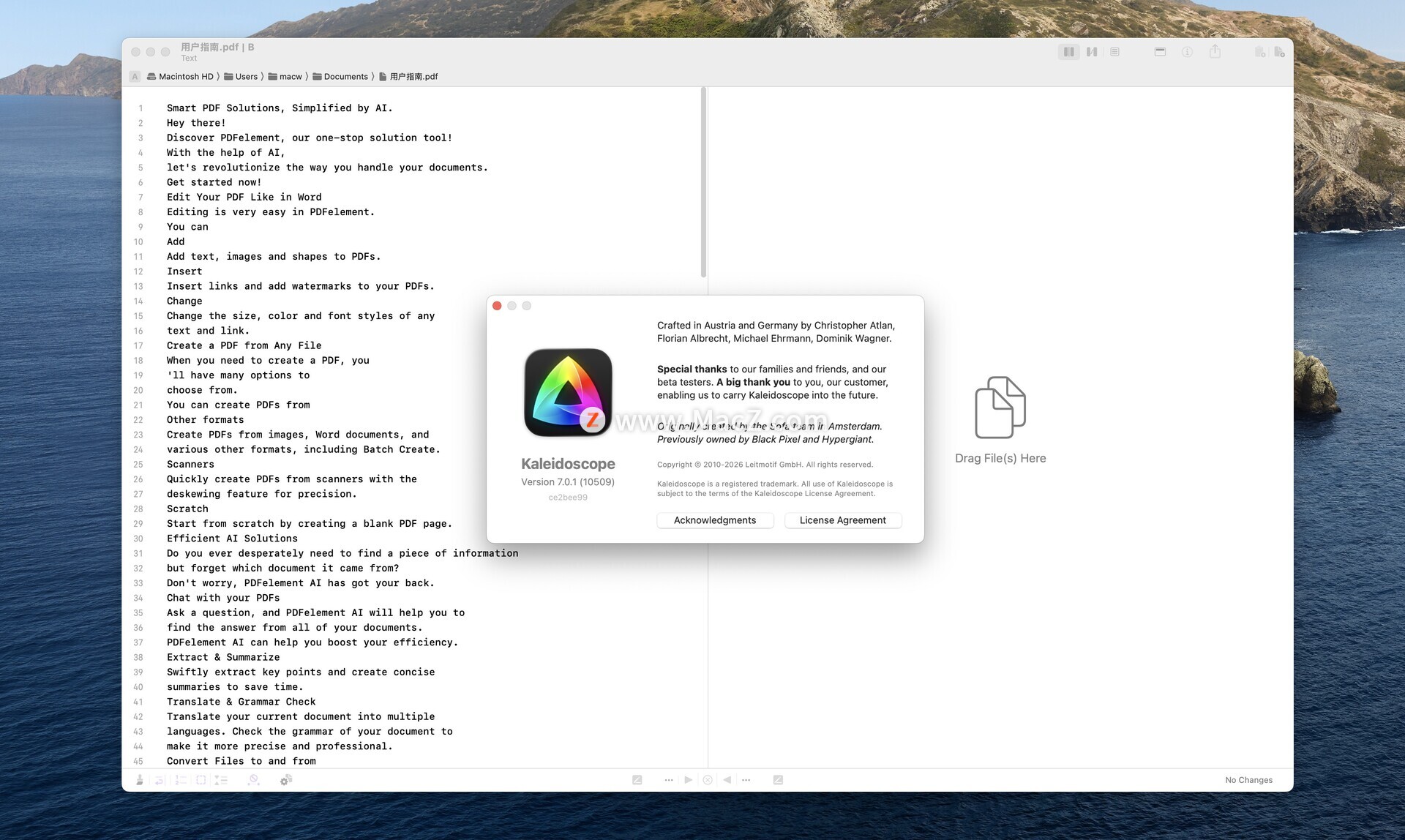Click the A badge in path bar
The image size is (1405, 840).
[135, 76]
